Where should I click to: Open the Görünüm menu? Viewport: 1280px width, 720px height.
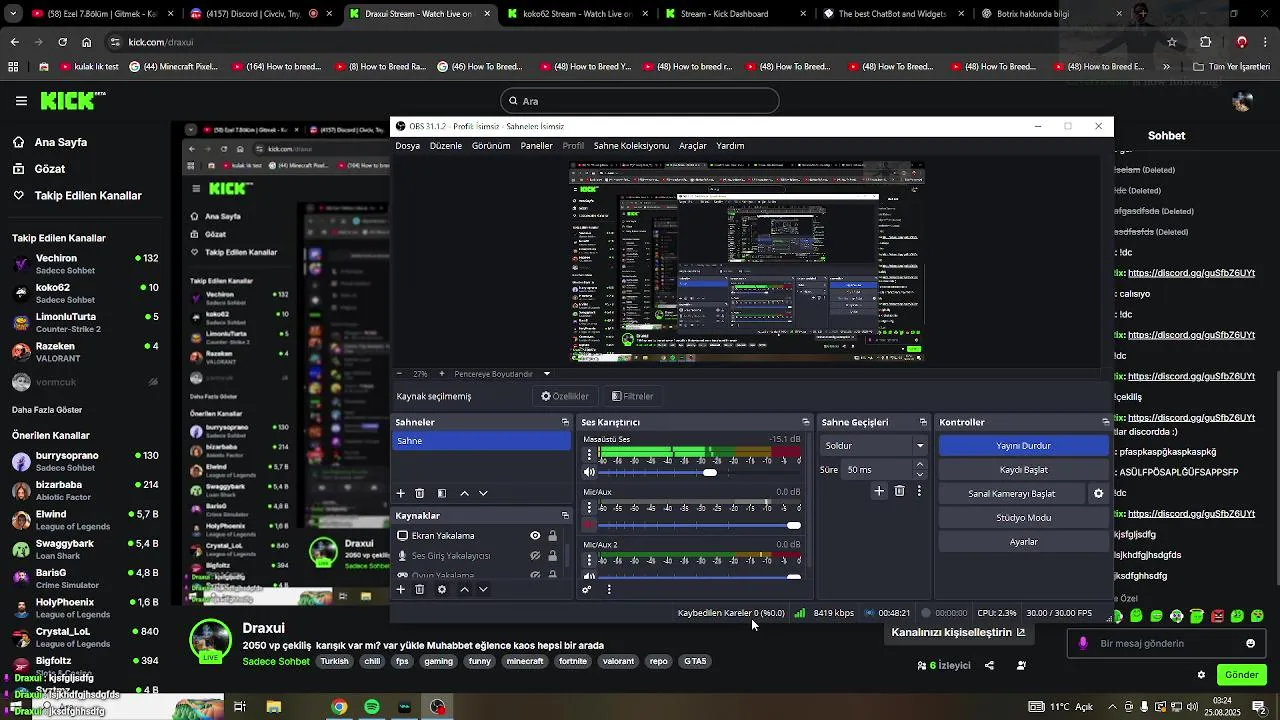tap(491, 146)
